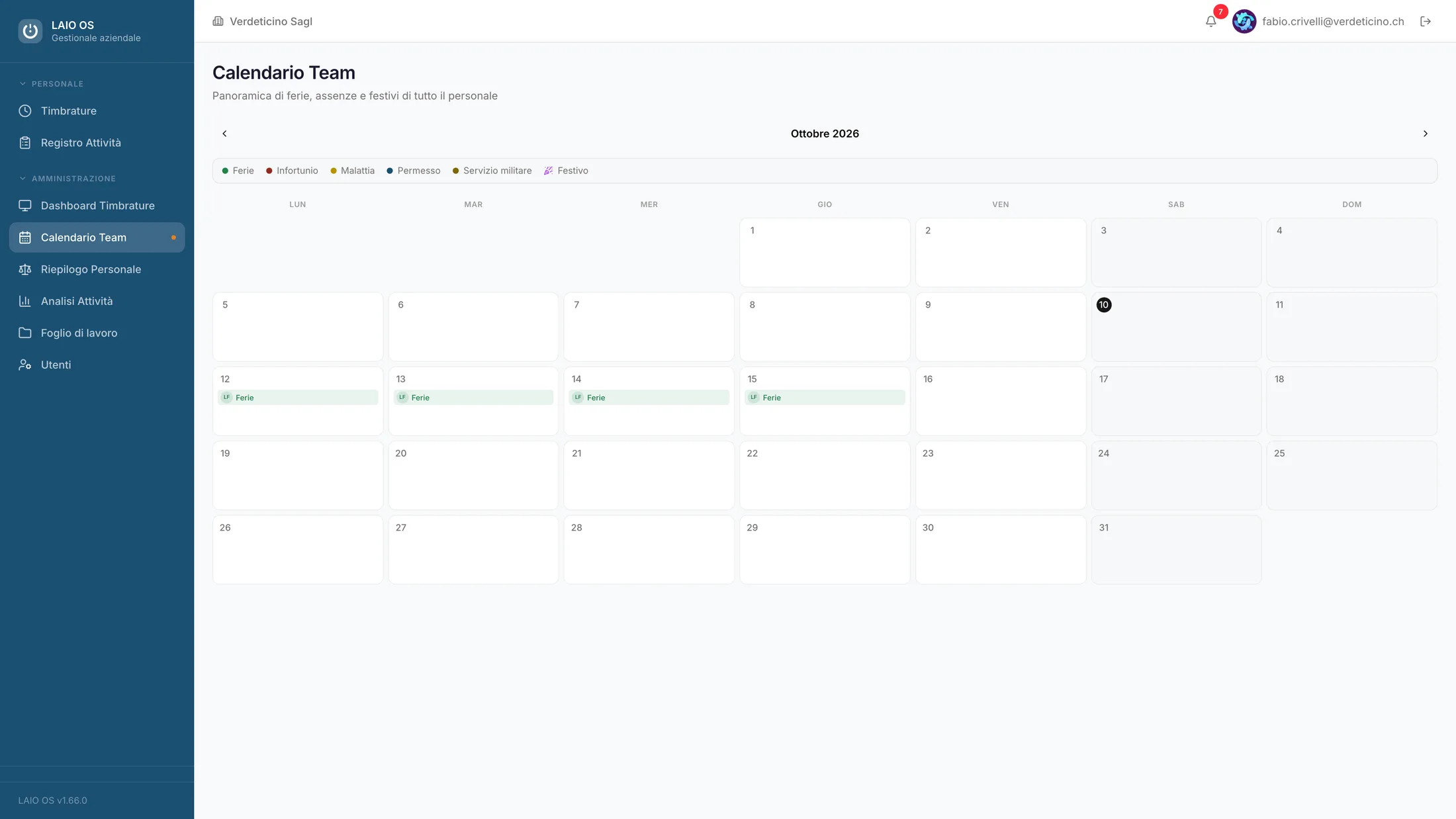Collapse the AMMINISTRAZIONE sidebar section

67,179
